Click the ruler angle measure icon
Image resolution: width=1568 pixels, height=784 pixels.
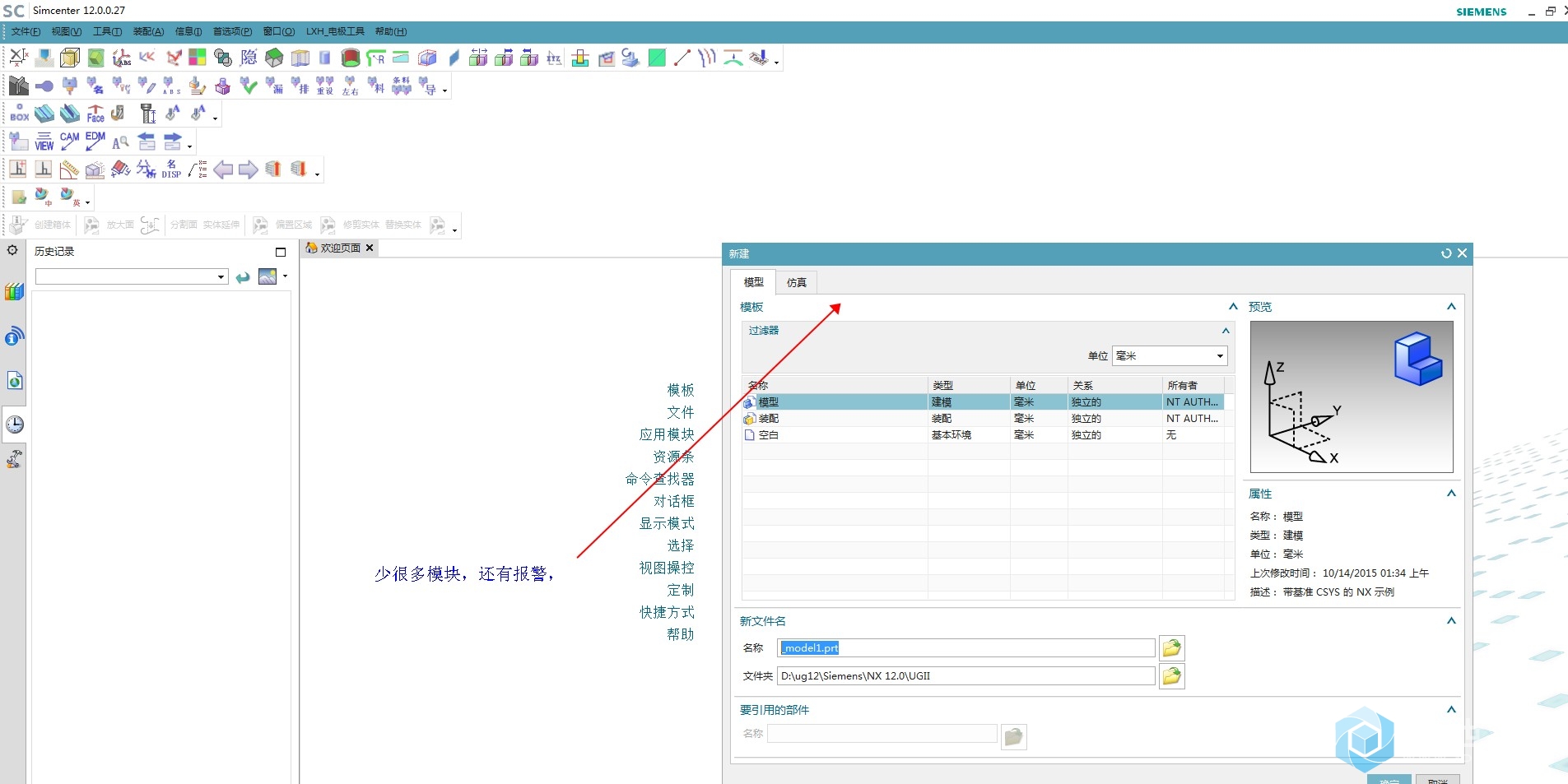click(70, 169)
